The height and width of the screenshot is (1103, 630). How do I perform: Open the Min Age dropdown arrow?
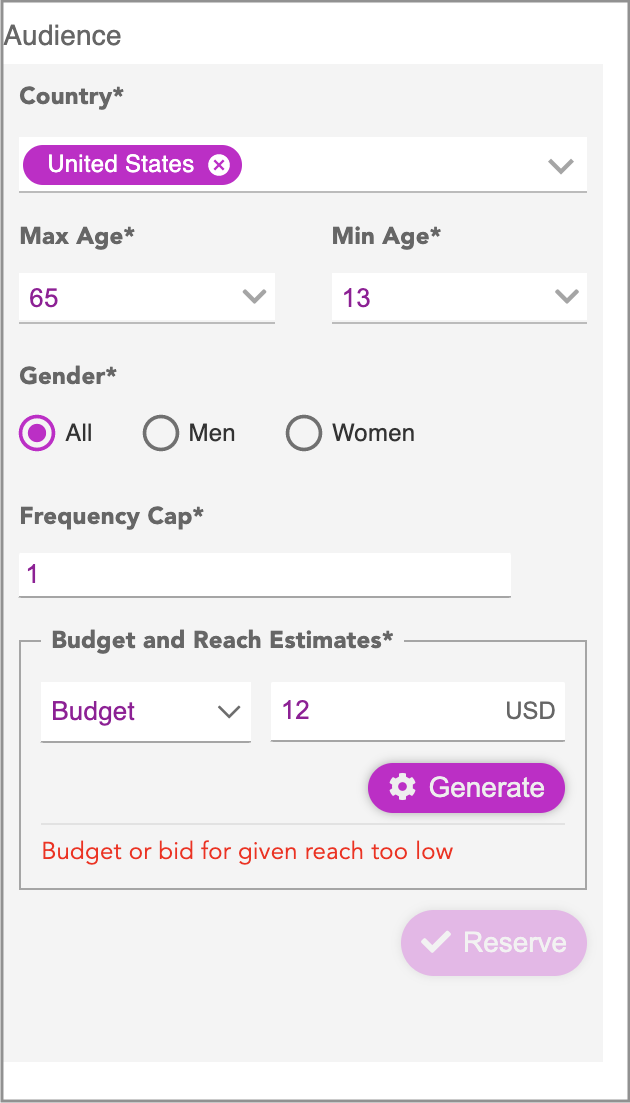[x=566, y=297]
